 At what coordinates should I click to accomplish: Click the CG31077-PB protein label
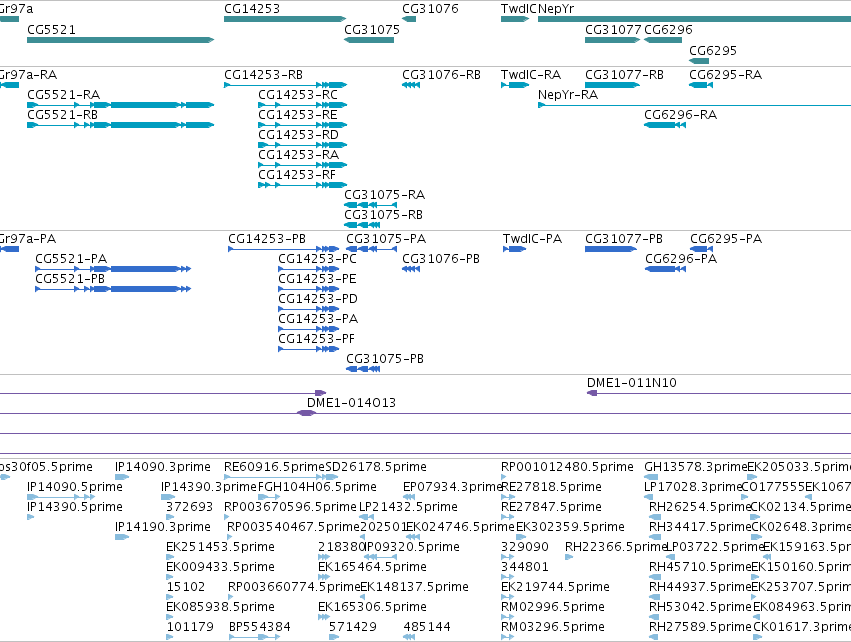(x=624, y=239)
